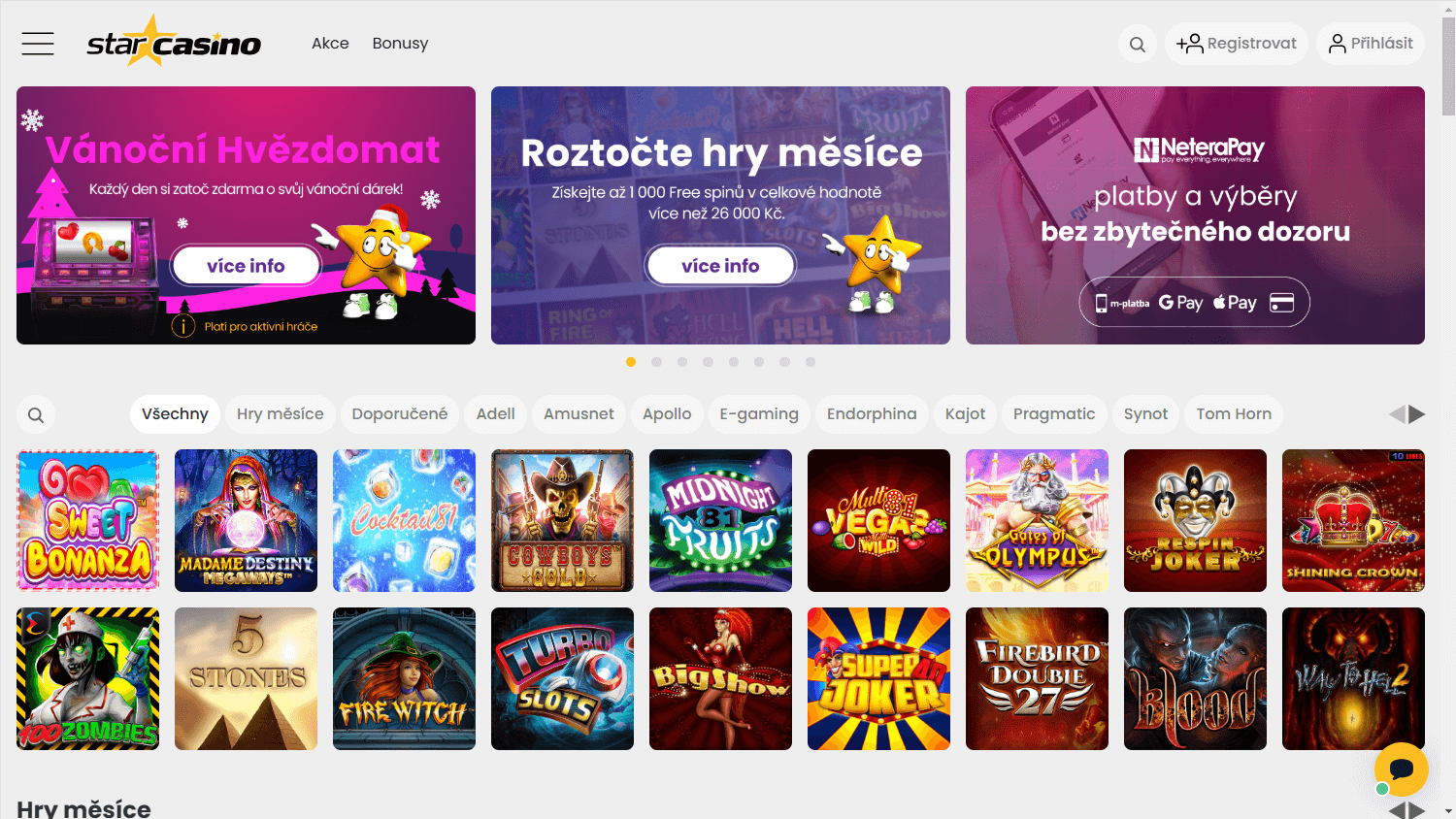Click více info on Roztočte hry měsíce banner

(720, 264)
